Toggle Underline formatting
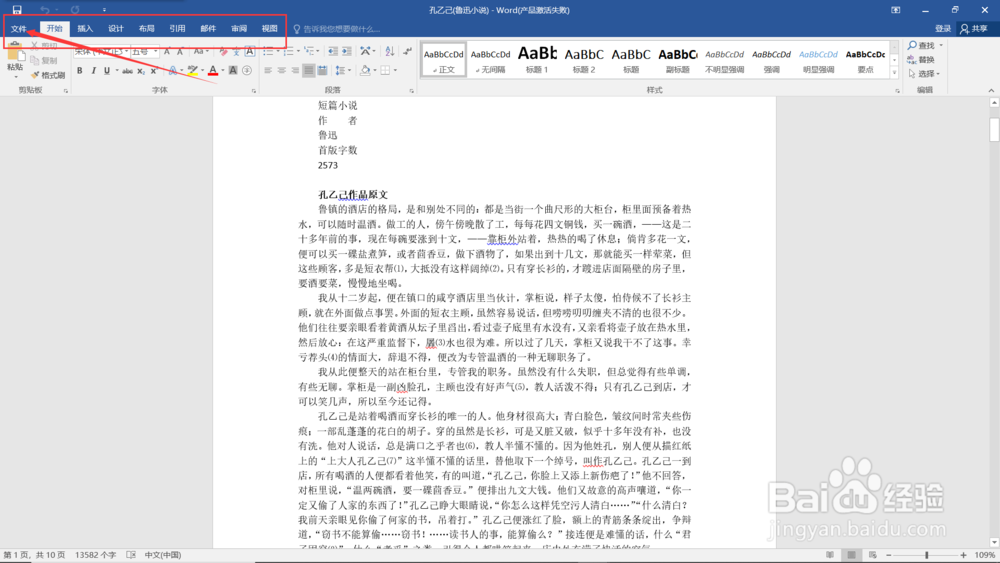1000x563 pixels. coord(107,71)
